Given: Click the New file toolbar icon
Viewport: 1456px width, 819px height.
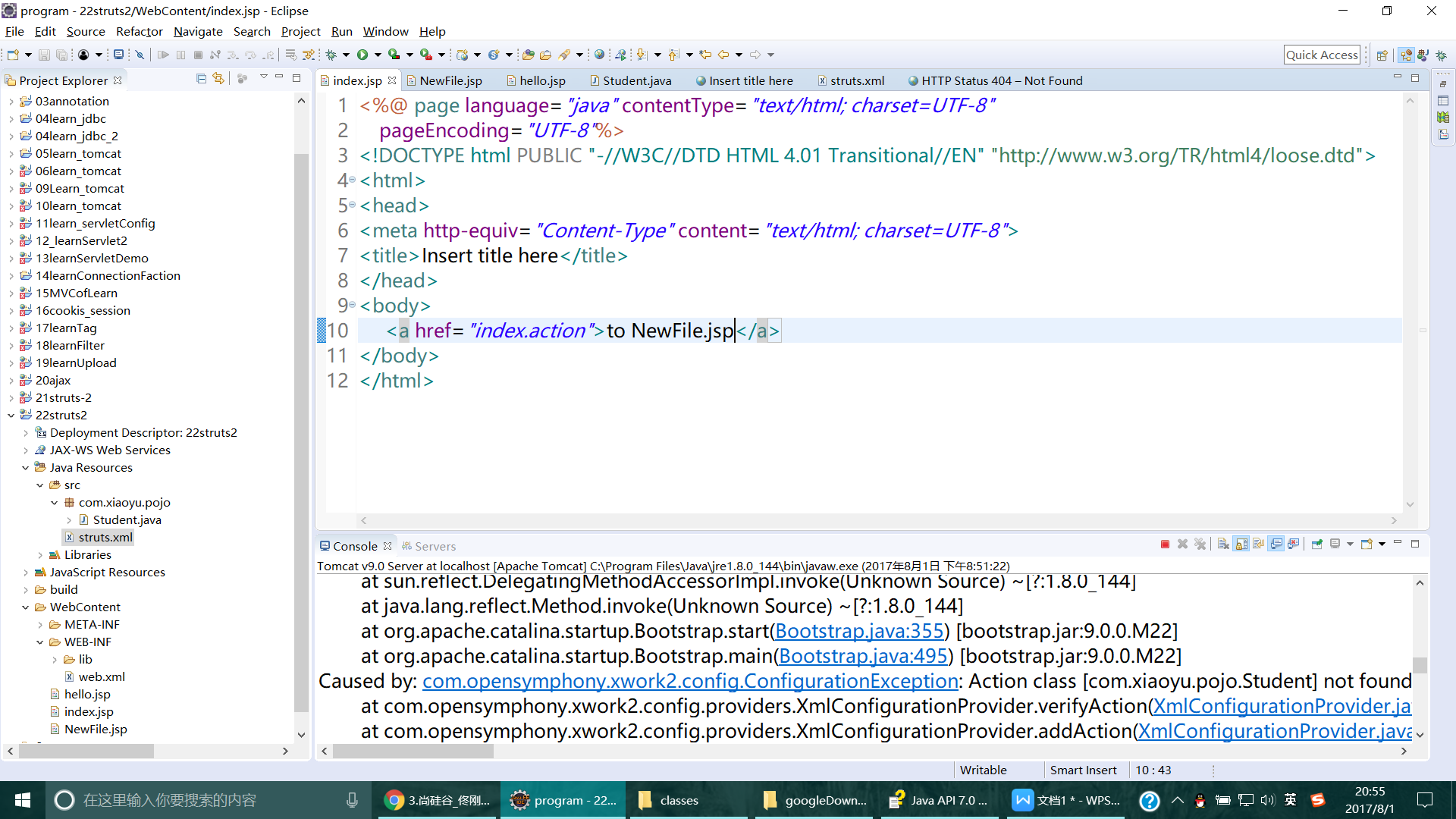Looking at the screenshot, I should pyautogui.click(x=13, y=55).
